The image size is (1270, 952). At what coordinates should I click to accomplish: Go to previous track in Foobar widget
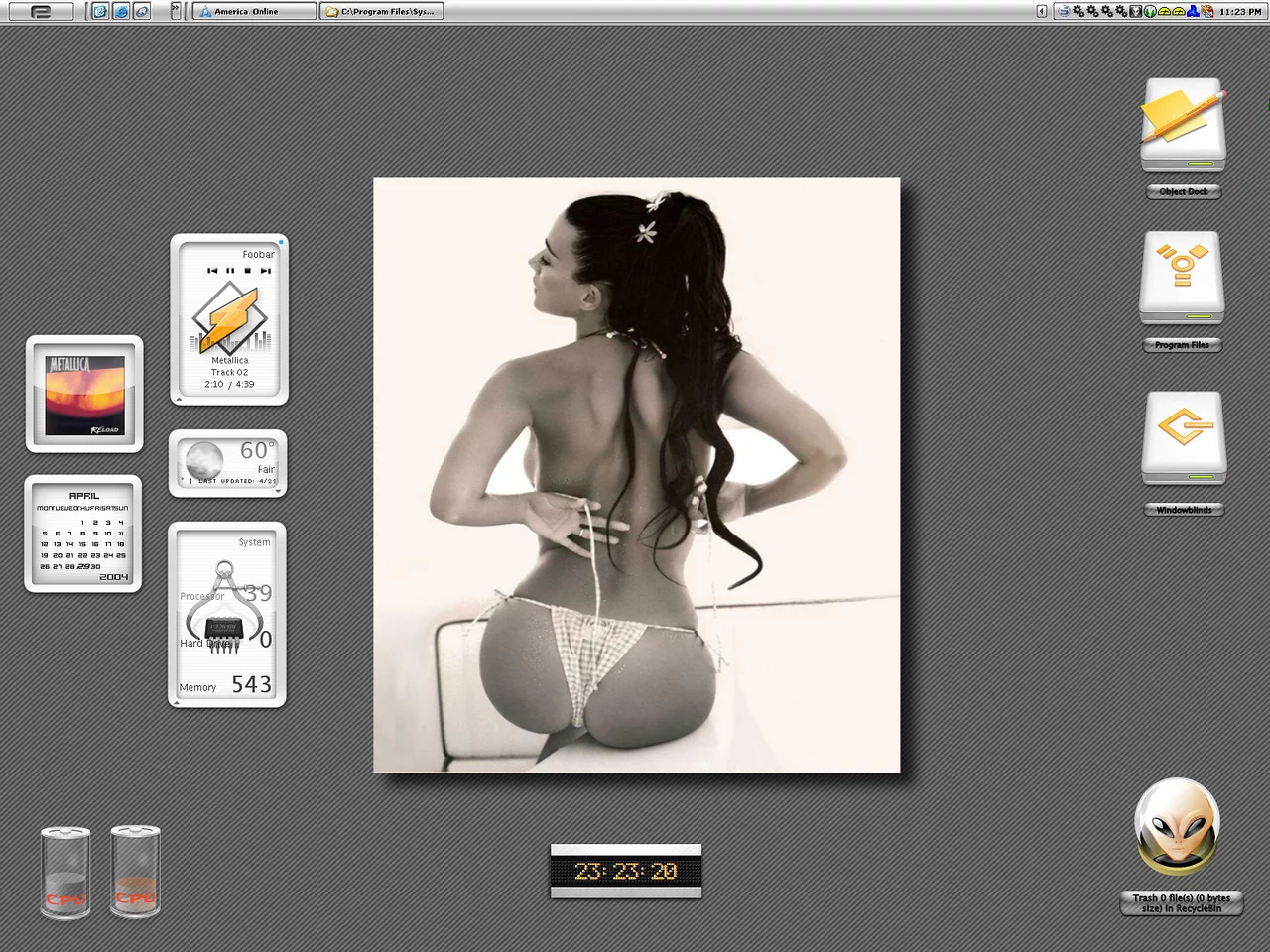point(212,270)
